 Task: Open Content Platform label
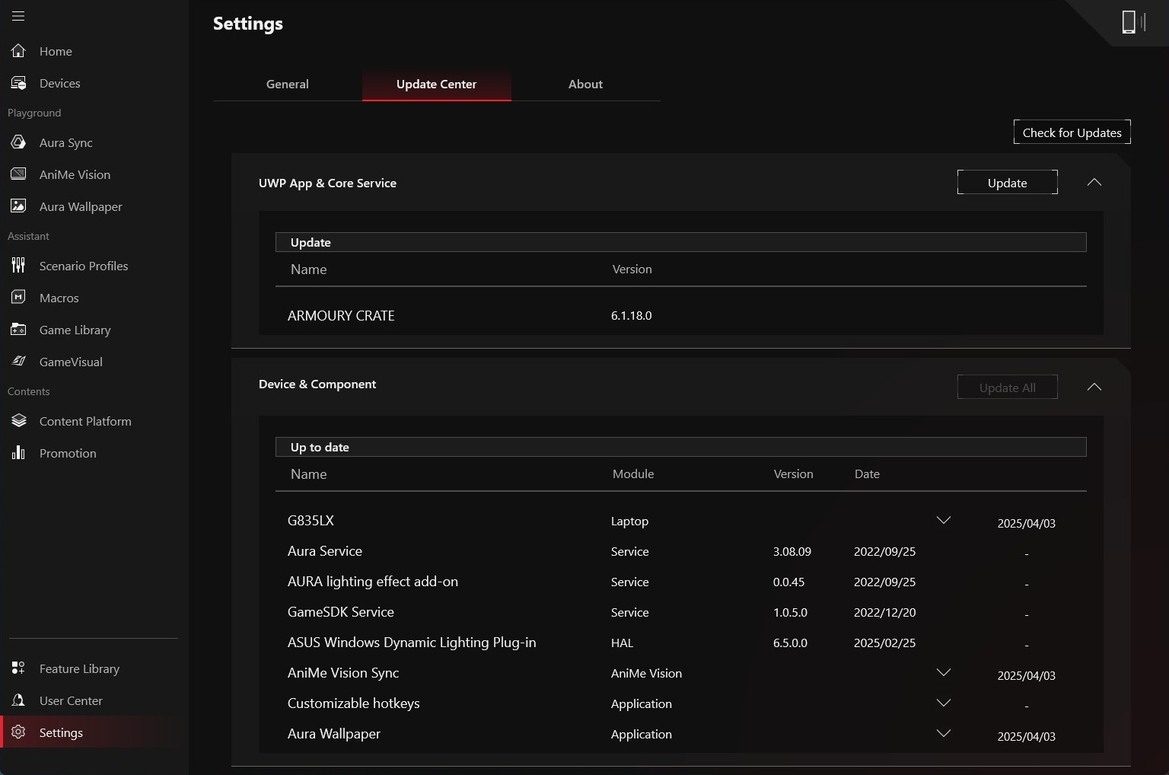point(85,421)
